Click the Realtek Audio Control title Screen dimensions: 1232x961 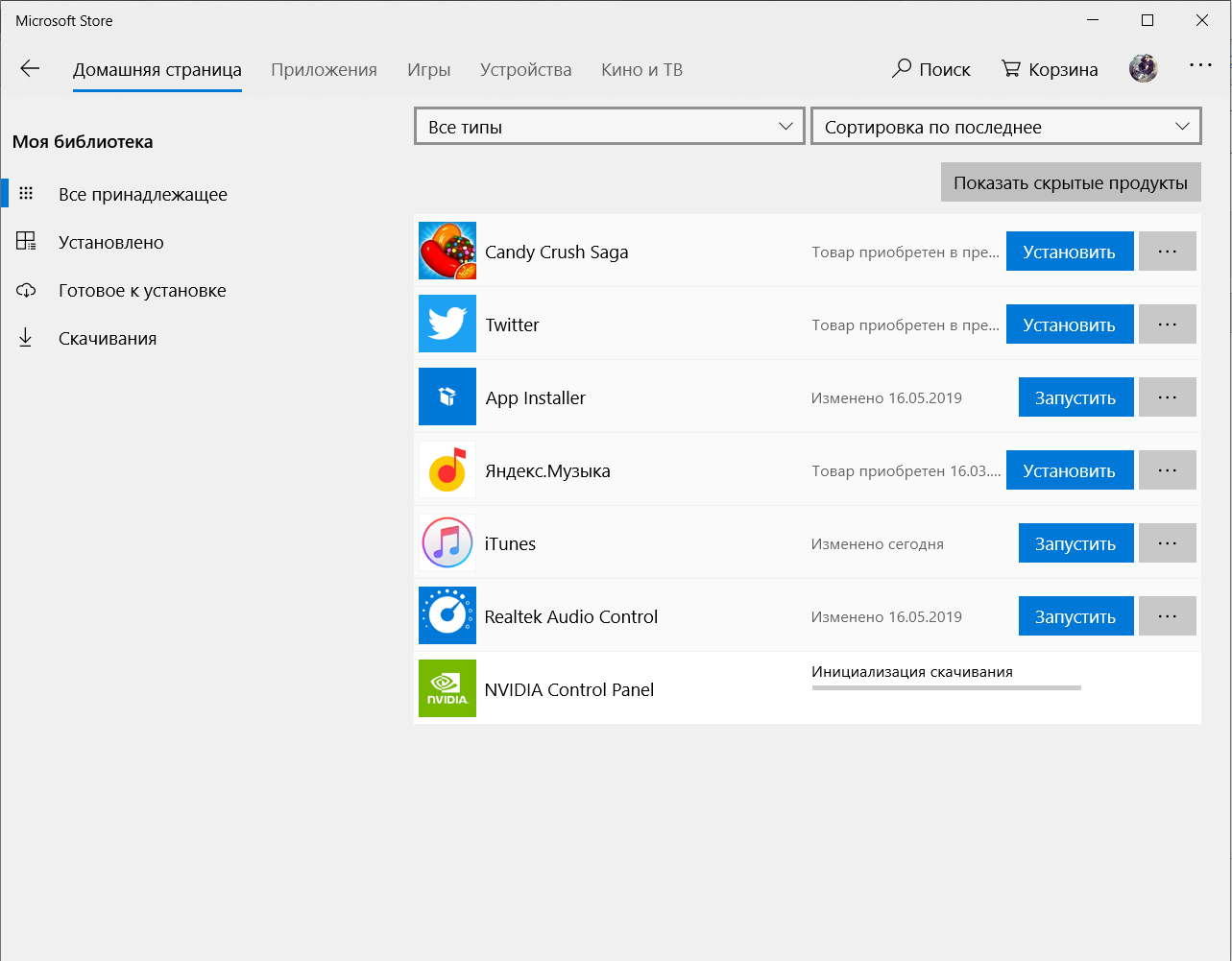(571, 616)
